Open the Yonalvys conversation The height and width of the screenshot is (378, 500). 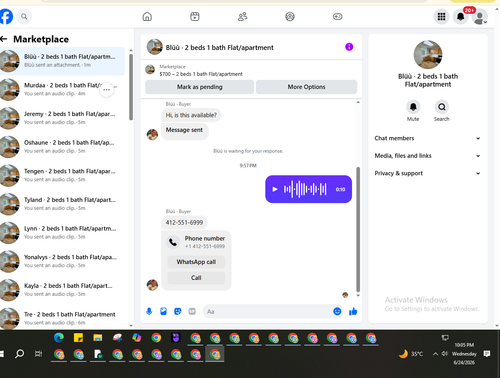(62, 261)
